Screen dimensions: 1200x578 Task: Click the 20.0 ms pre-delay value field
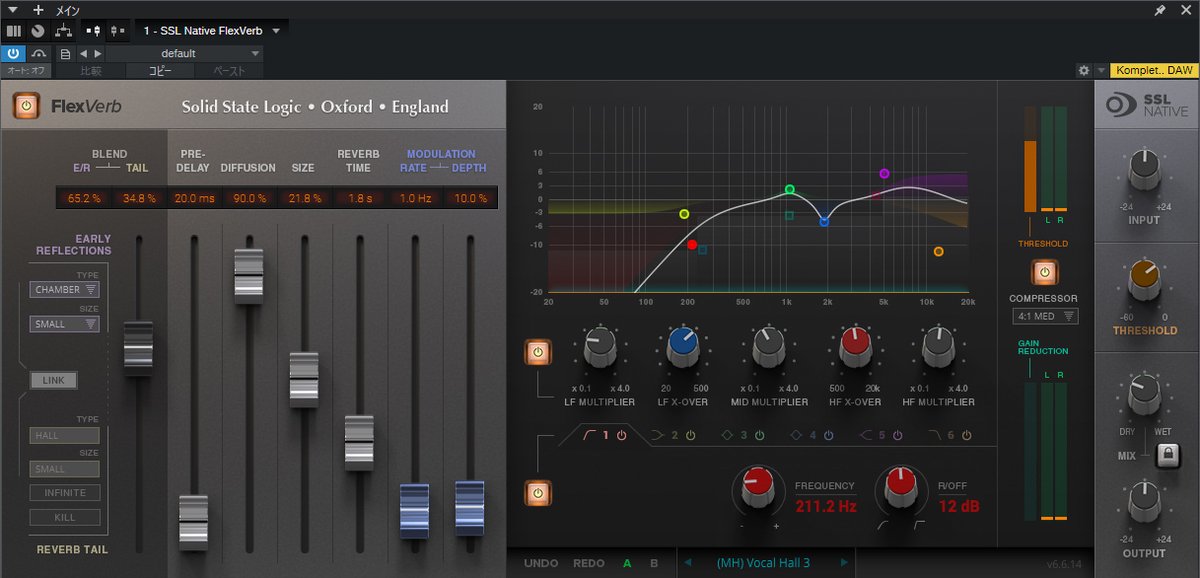[194, 198]
